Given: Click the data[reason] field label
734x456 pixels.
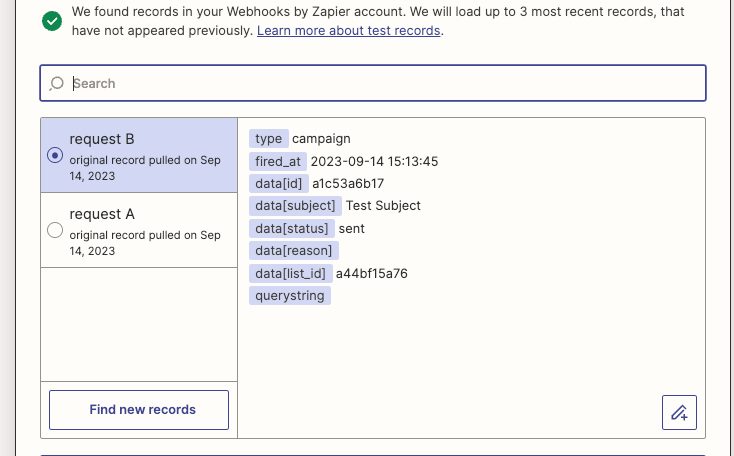Looking at the screenshot, I should click(x=294, y=250).
